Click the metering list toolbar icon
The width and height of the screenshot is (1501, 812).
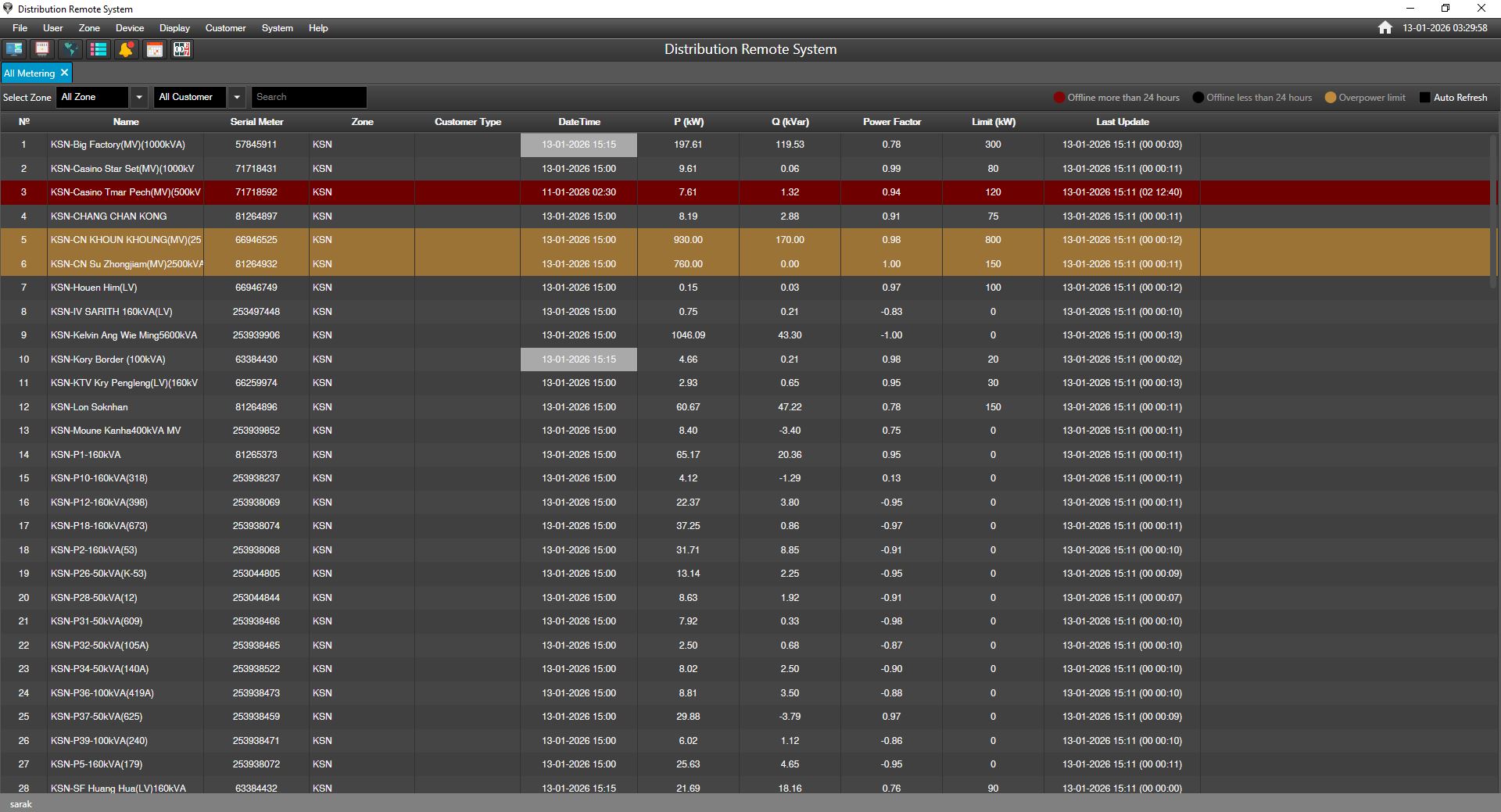pos(99,49)
